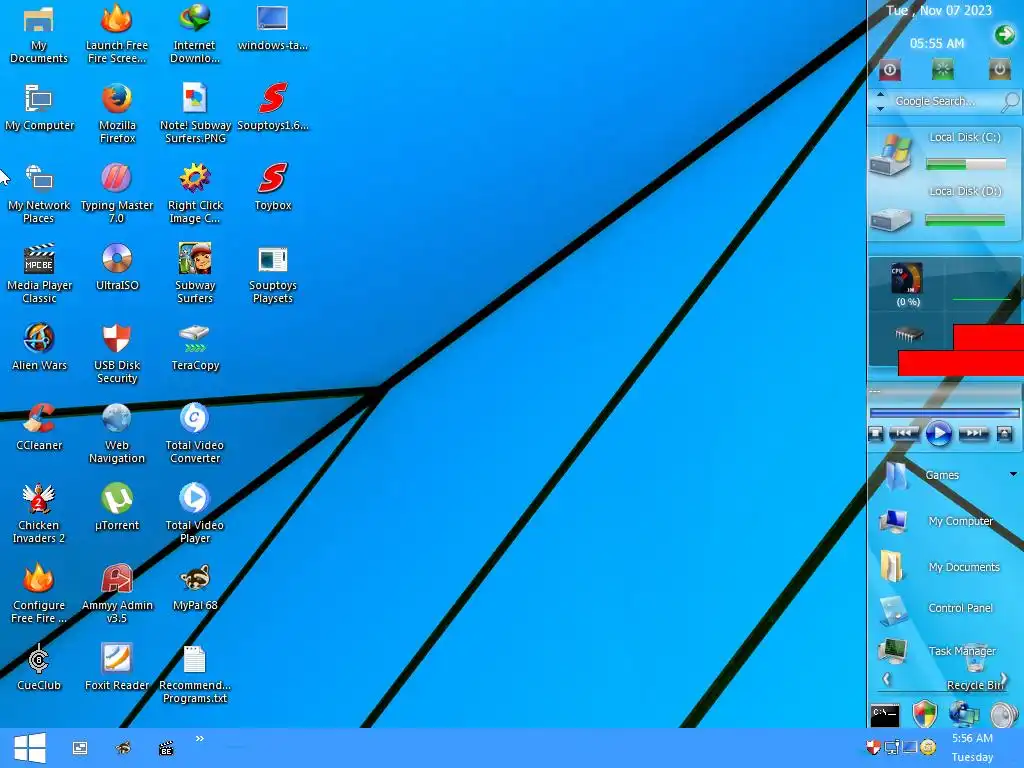Viewport: 1024px width, 768px height.
Task: Open My Documents desktop icon
Action: [39, 34]
